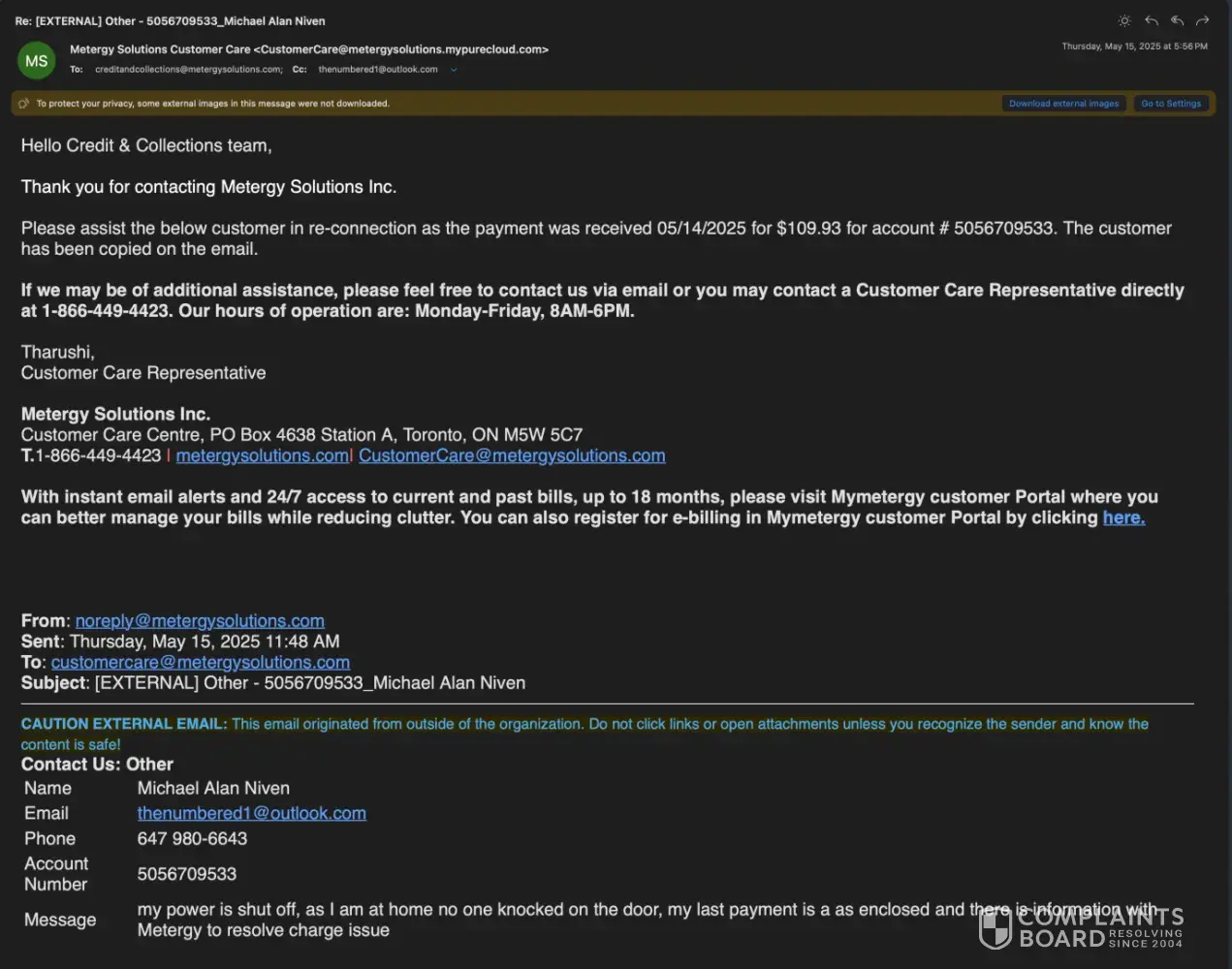Viewport: 1232px width, 969px height.
Task: Click the PO Box 4638 Toronto address line
Action: (x=301, y=435)
